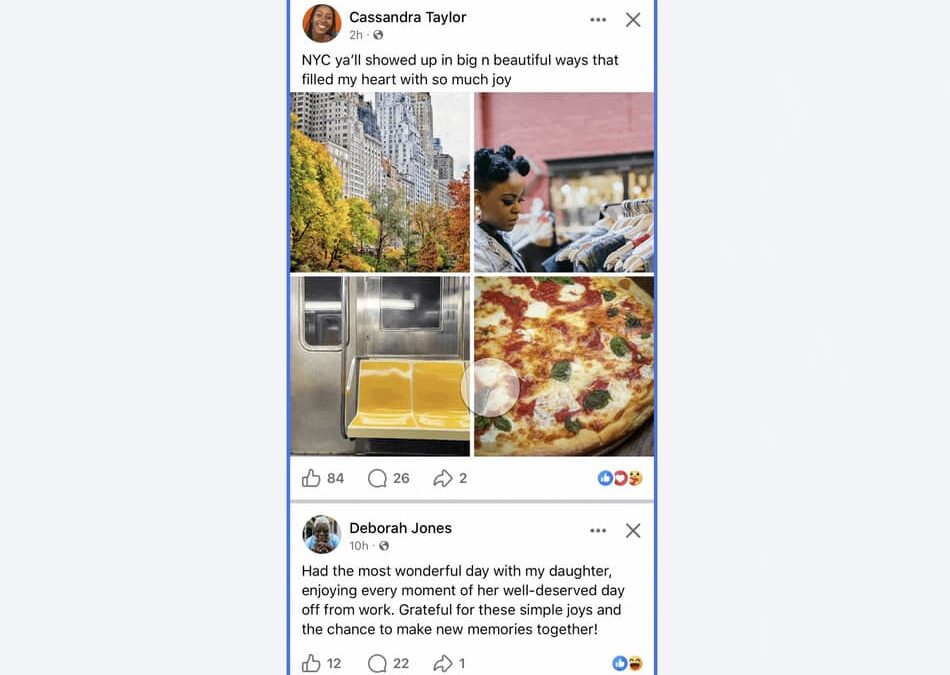The width and height of the screenshot is (950, 675).
Task: Click the haha reaction on Deborah's post
Action: [x=635, y=662]
